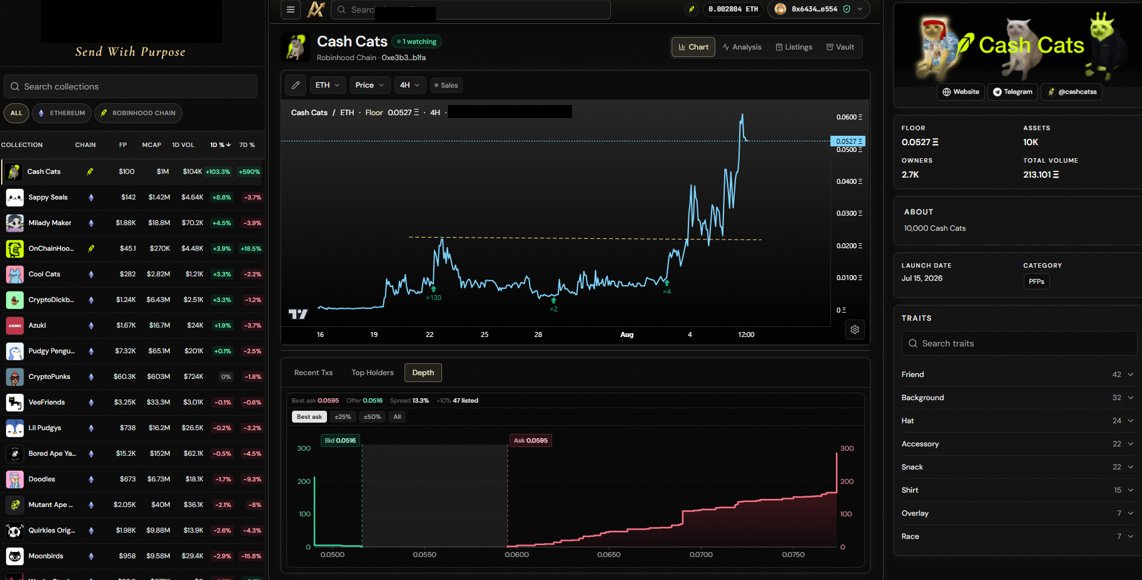
Task: Toggle the Sales markers on chart
Action: click(x=446, y=85)
